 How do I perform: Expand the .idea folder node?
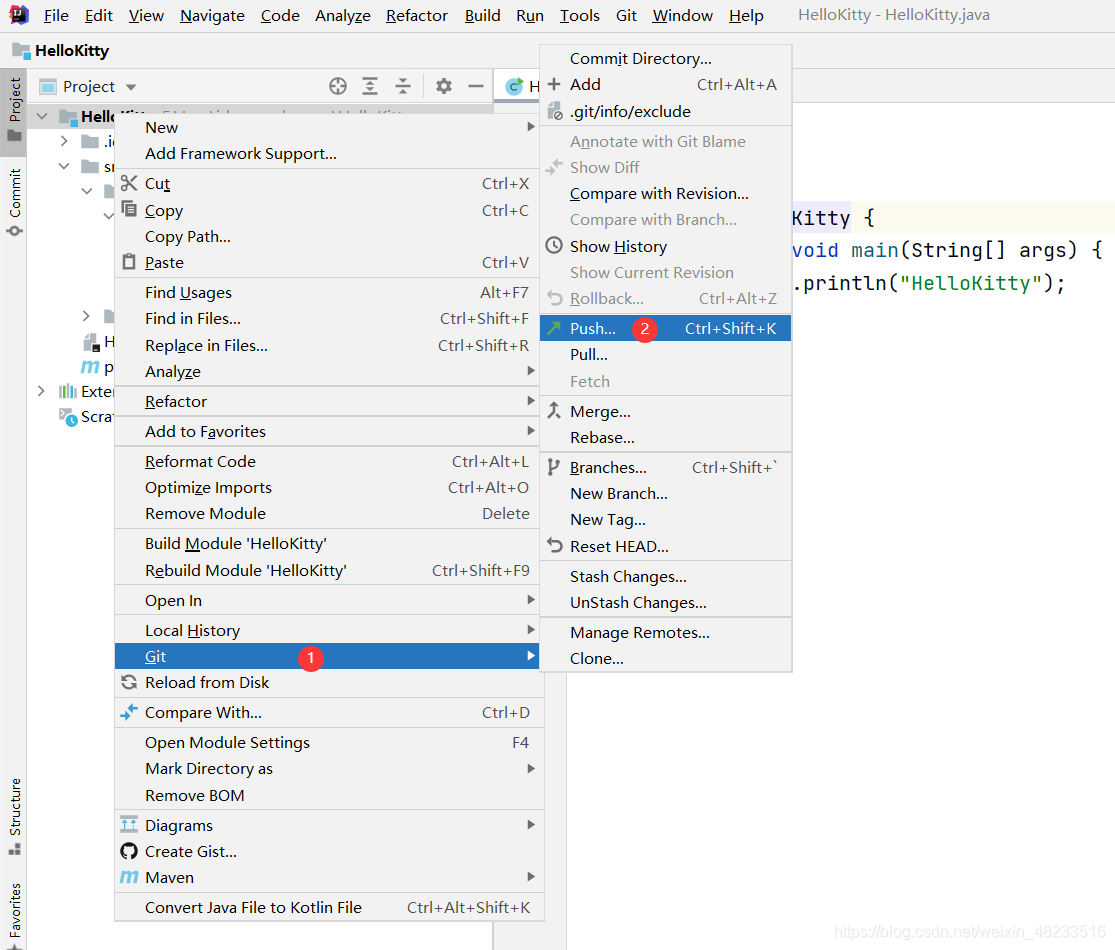(64, 141)
